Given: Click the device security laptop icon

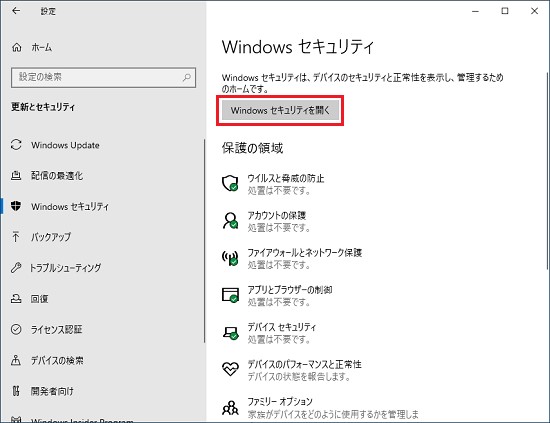Looking at the screenshot, I should (x=230, y=333).
